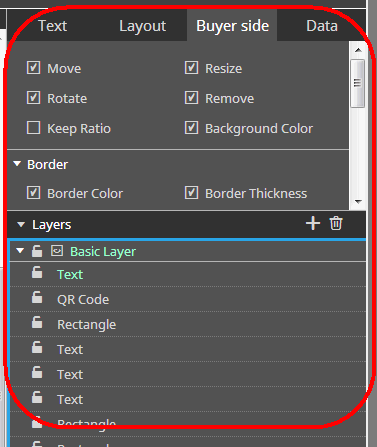Toggle lock icon on Basic Layer

pyautogui.click(x=37, y=251)
